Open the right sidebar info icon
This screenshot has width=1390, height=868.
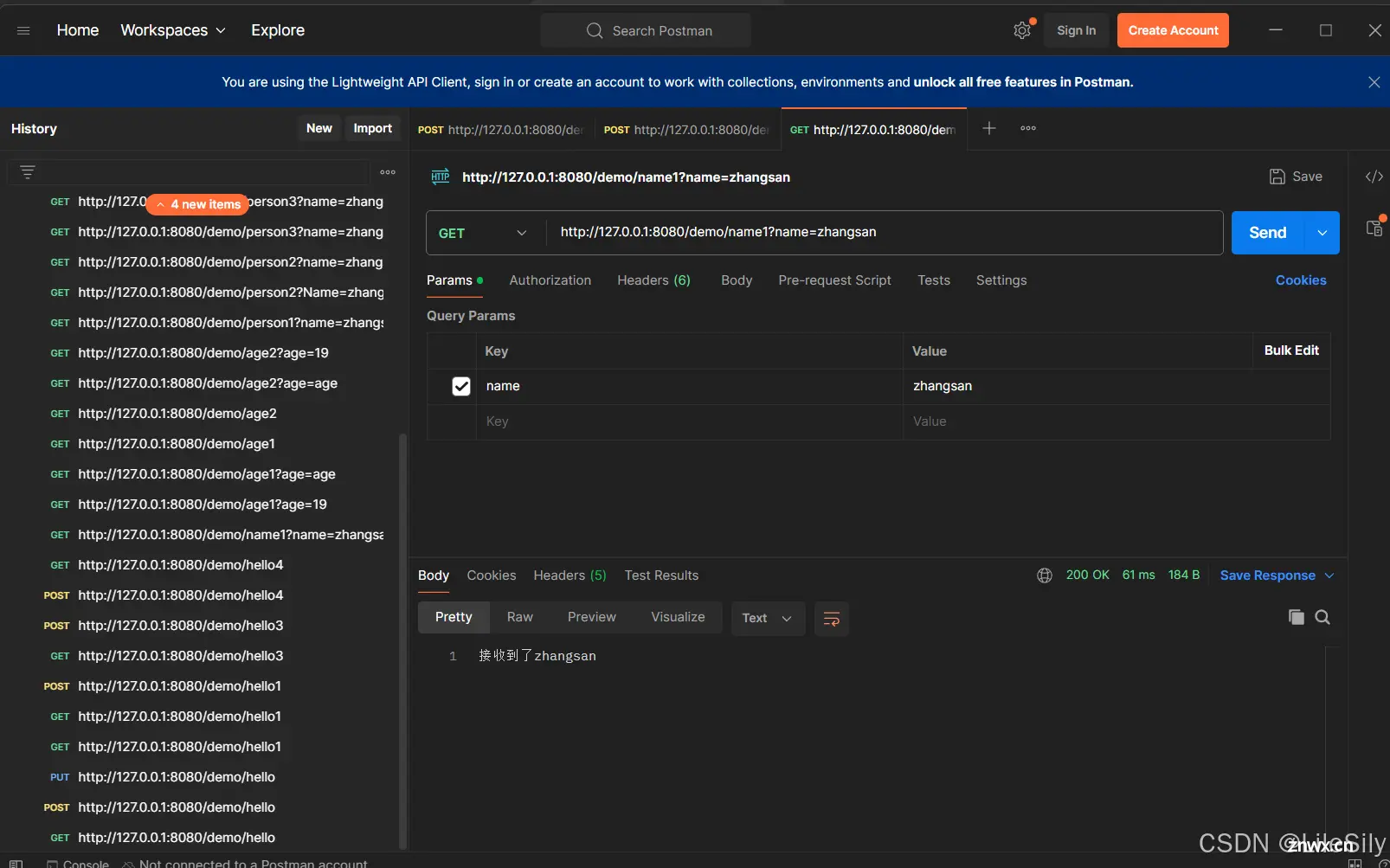[x=1374, y=228]
